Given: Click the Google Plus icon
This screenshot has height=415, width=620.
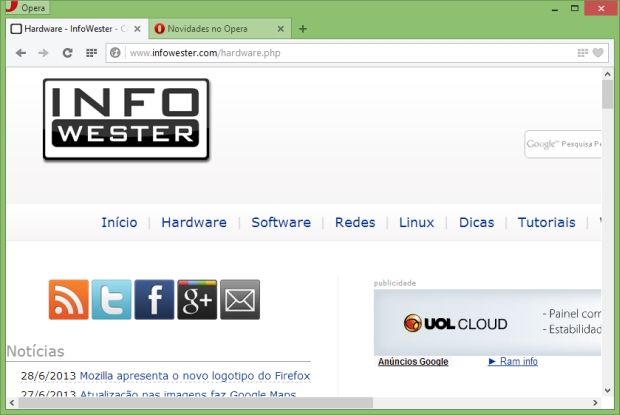Looking at the screenshot, I should pyautogui.click(x=197, y=300).
